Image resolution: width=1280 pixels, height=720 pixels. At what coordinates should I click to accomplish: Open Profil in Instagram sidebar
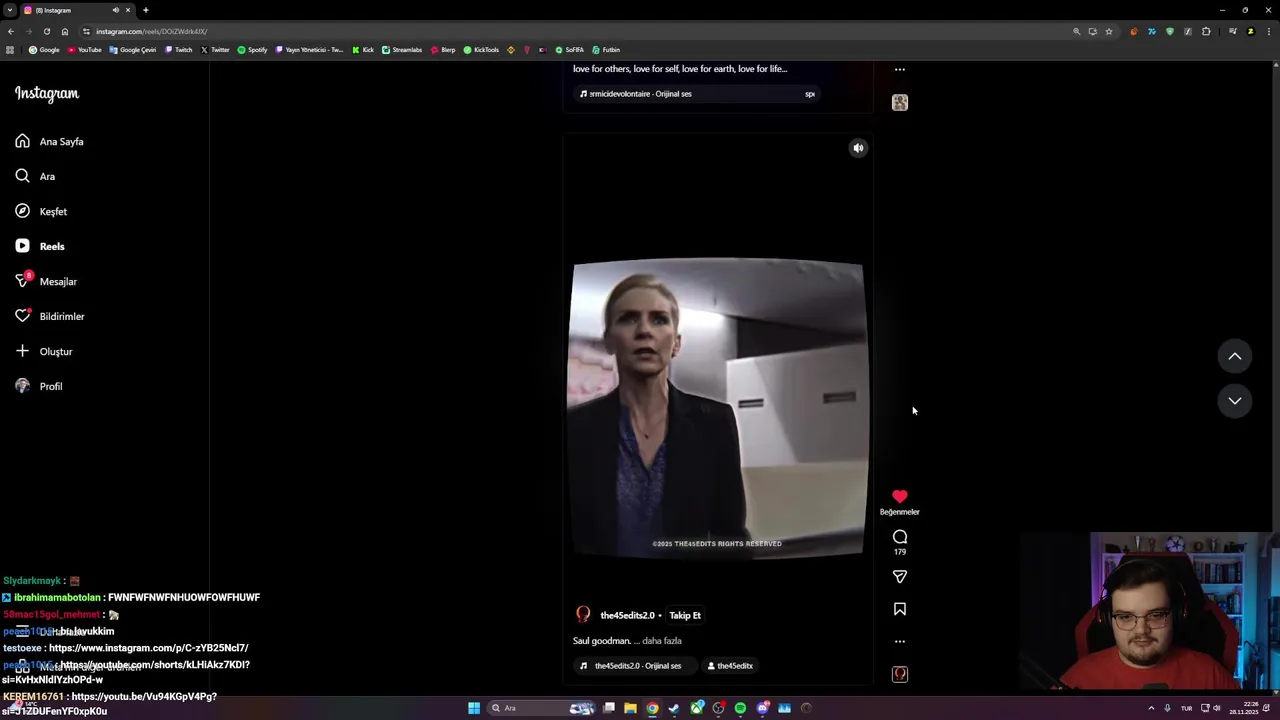39,386
